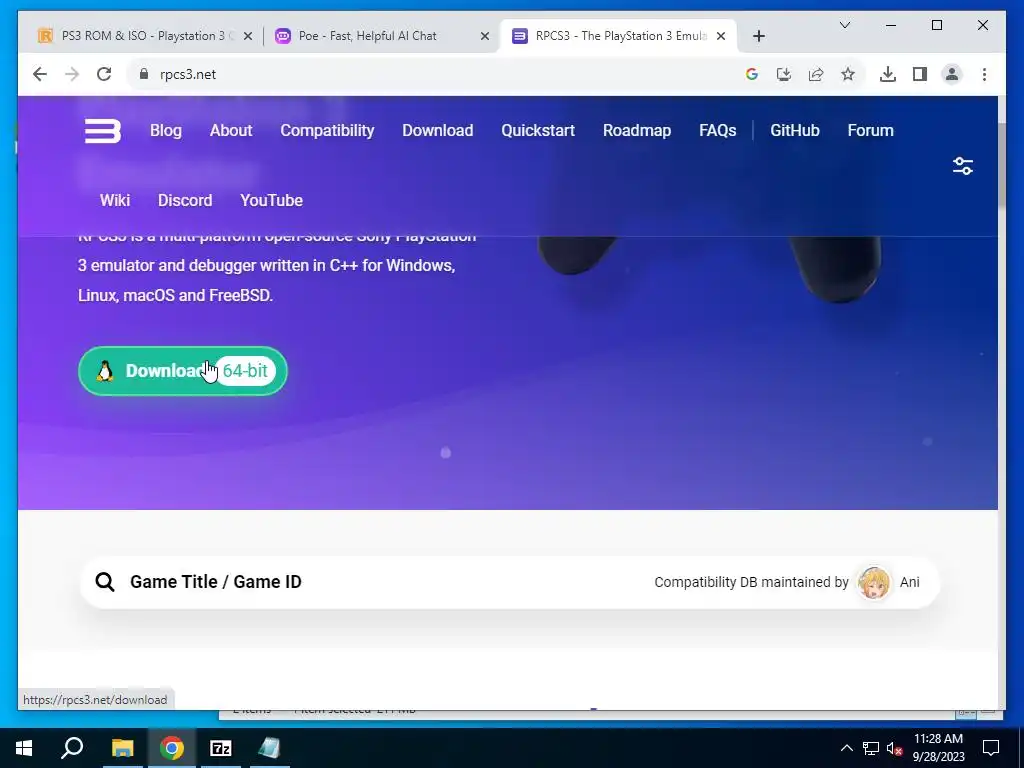Image resolution: width=1024 pixels, height=768 pixels.
Task: Close the Poe tab
Action: (485, 37)
